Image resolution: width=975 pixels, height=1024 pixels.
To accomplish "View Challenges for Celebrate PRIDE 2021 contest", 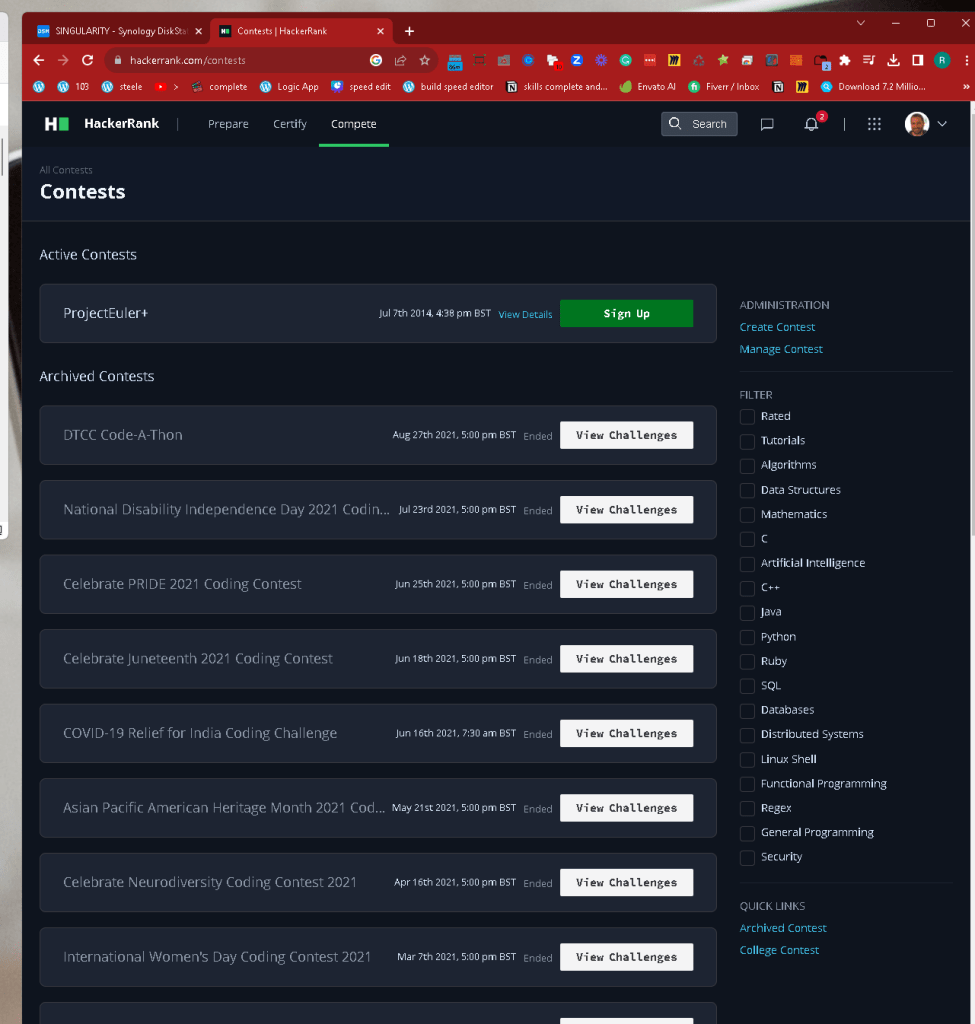I will 626,584.
